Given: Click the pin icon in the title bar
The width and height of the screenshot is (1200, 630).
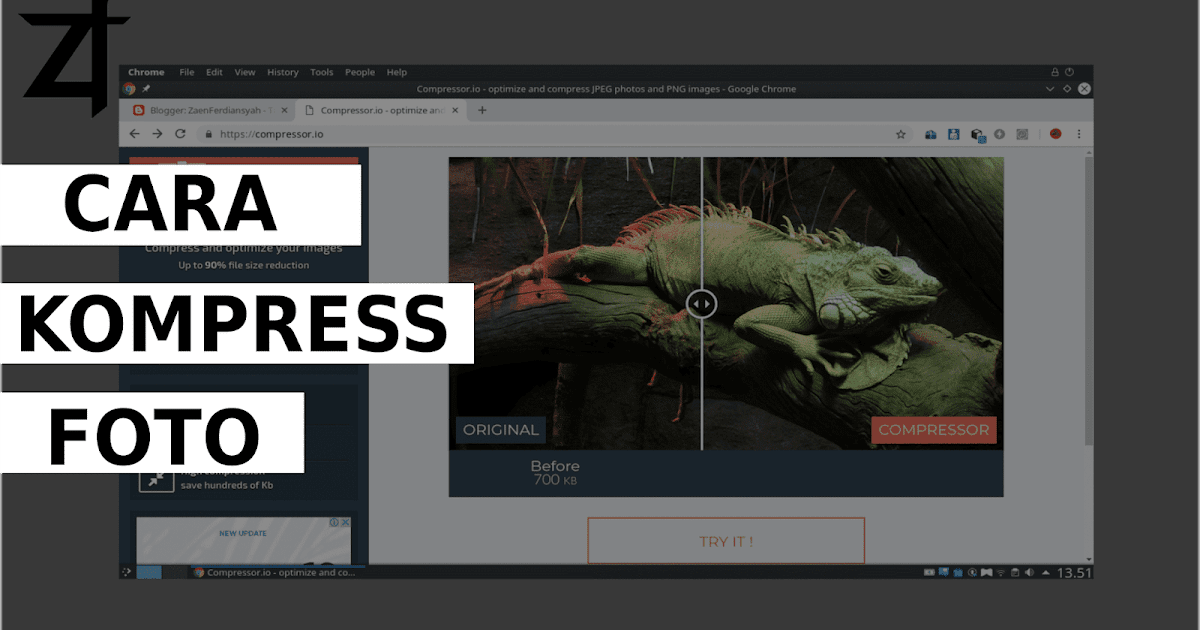Looking at the screenshot, I should 146,89.
